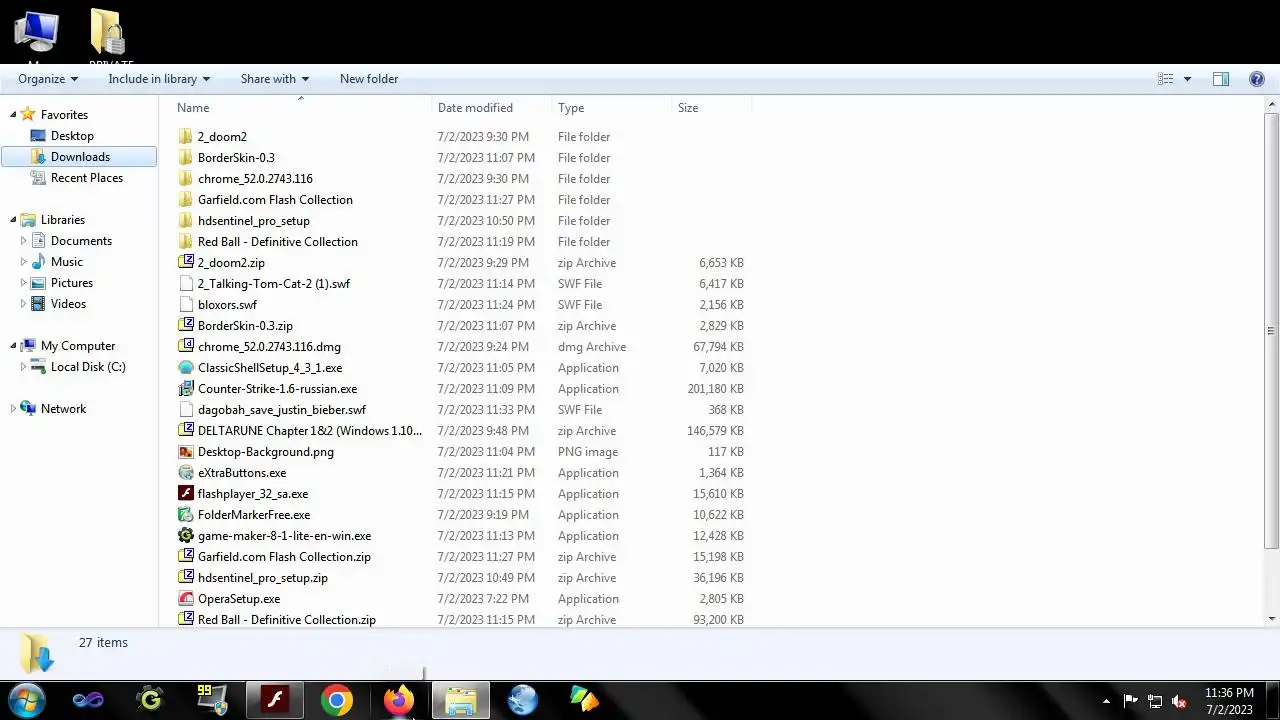Select 2_doom2.zip archive icon
The height and width of the screenshot is (720, 1280).
(185, 263)
